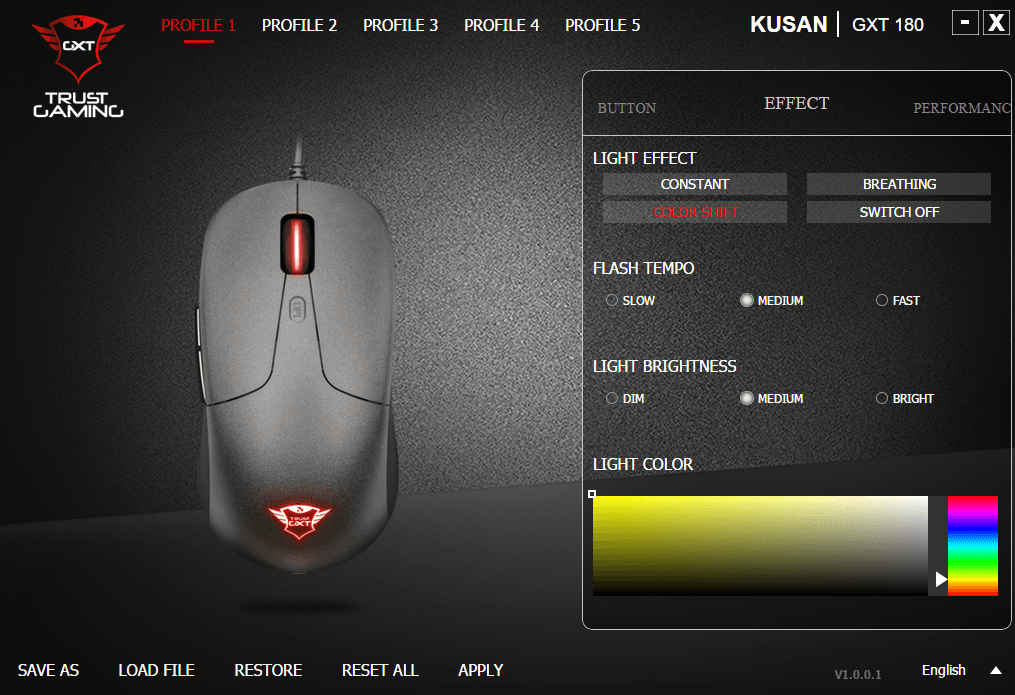This screenshot has width=1015, height=695.
Task: Click the red scroll wheel on mouse image
Action: pyautogui.click(x=296, y=245)
